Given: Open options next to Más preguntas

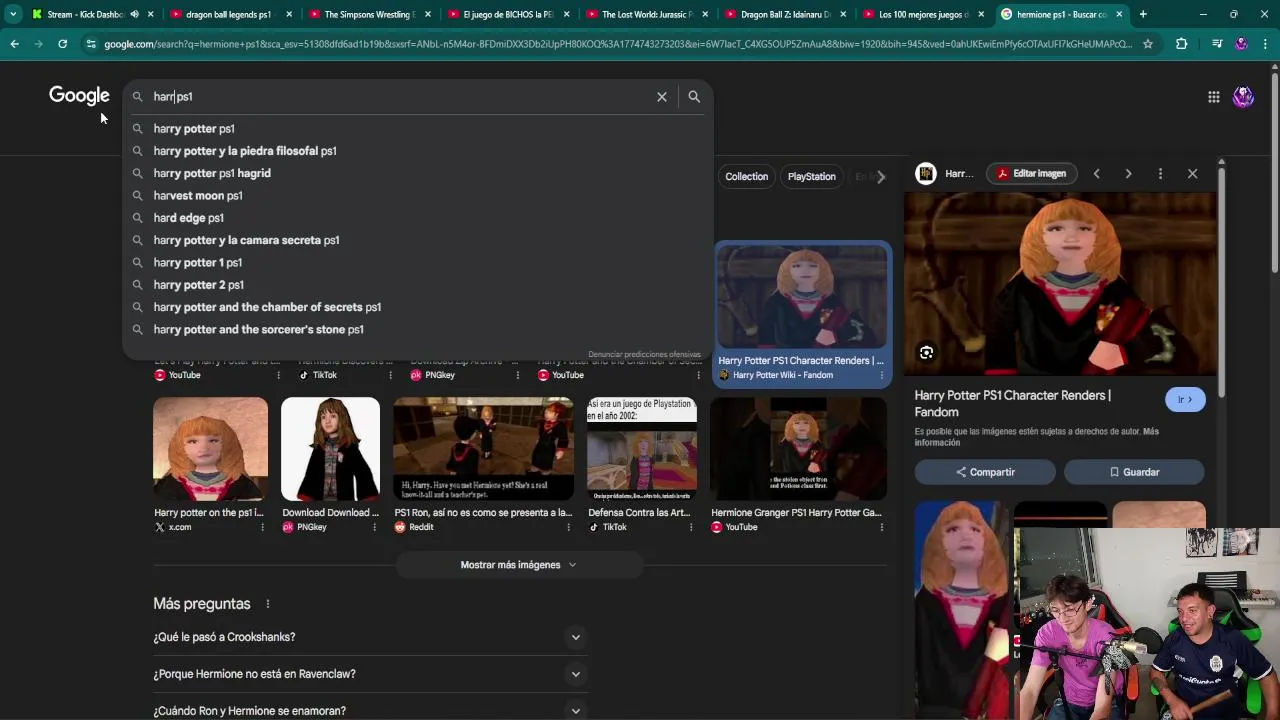Looking at the screenshot, I should point(267,604).
